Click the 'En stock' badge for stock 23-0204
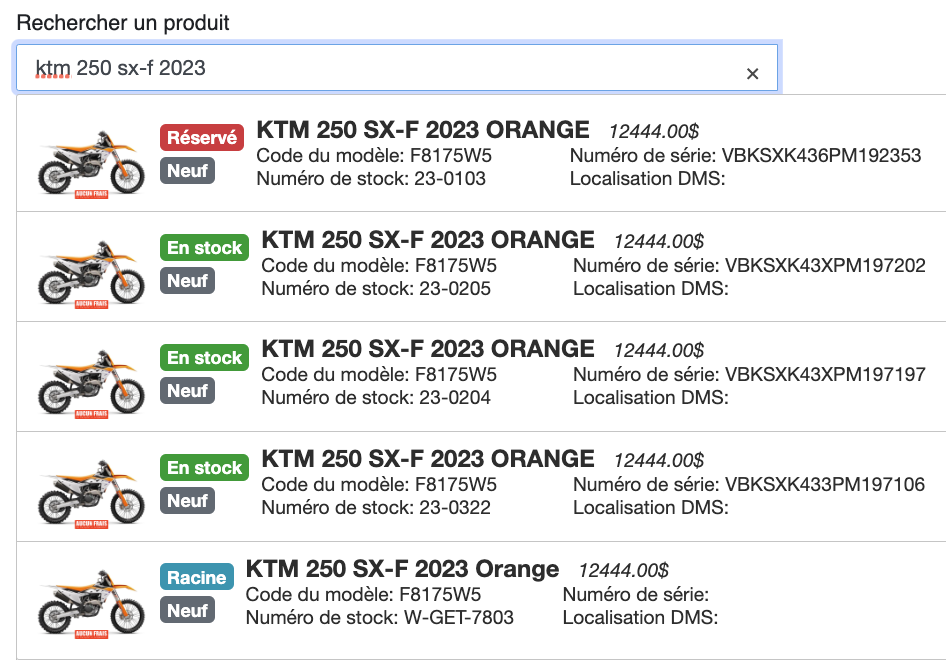This screenshot has width=946, height=660. (x=205, y=358)
